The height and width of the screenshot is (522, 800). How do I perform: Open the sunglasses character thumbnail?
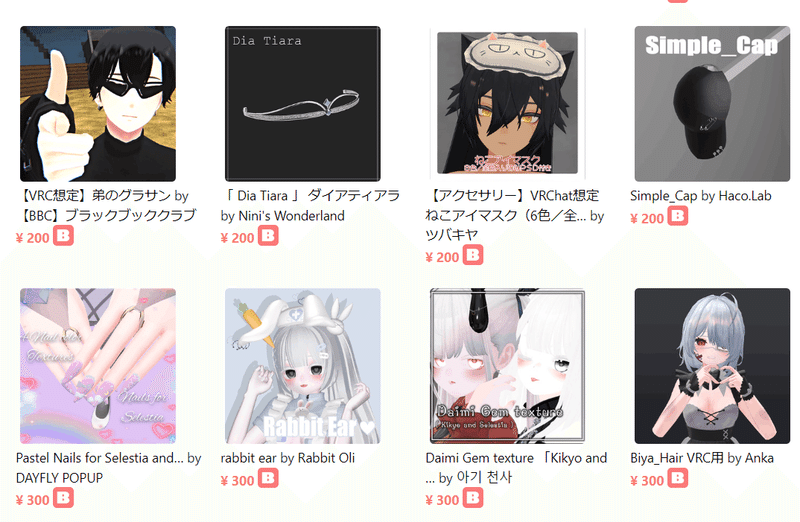click(x=98, y=104)
